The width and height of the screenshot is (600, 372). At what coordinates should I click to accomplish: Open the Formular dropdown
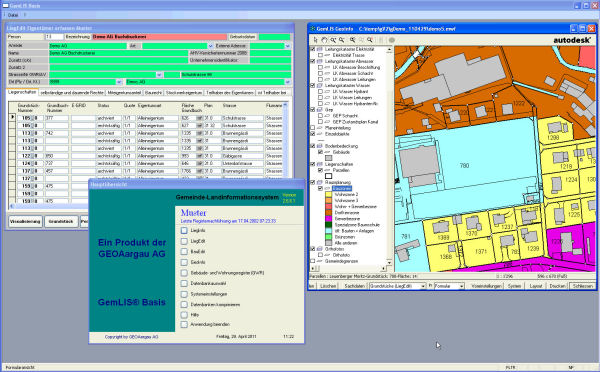(461, 286)
